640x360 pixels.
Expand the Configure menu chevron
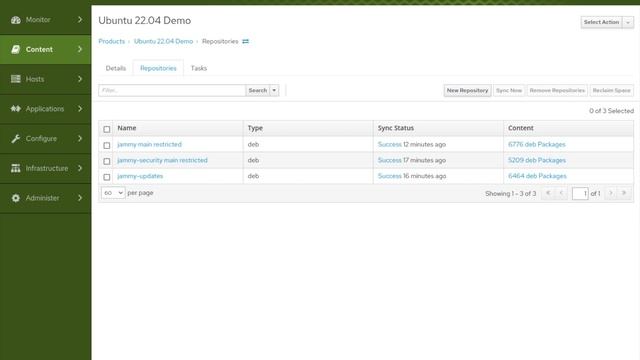point(80,138)
